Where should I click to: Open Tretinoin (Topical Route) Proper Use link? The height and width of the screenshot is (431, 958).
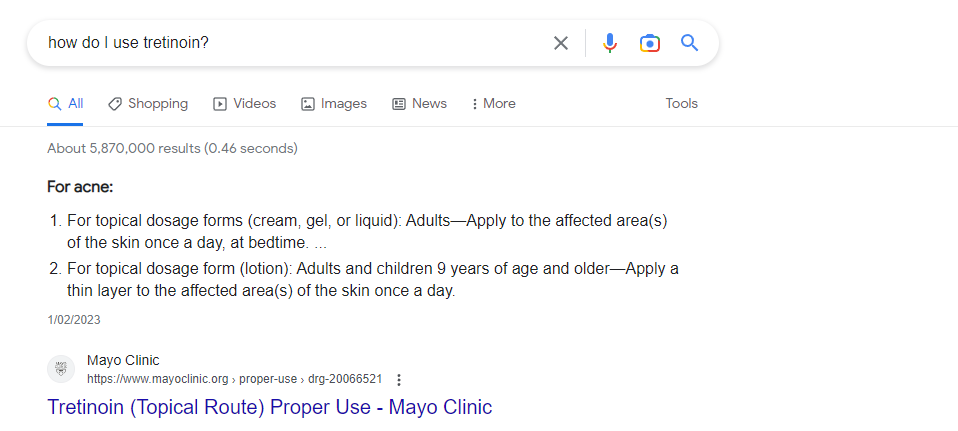(270, 407)
